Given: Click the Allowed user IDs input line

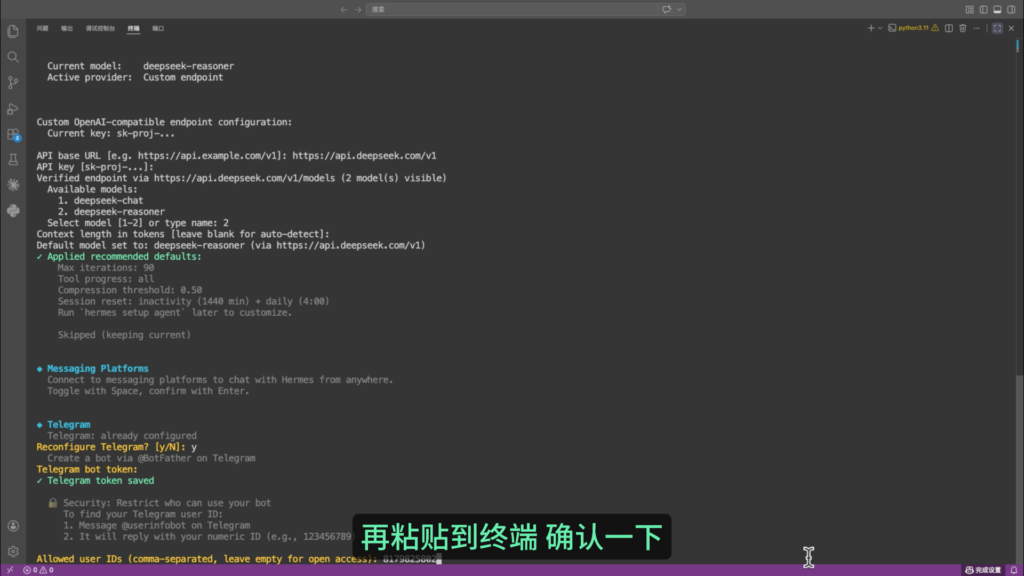Looking at the screenshot, I should pos(239,559).
